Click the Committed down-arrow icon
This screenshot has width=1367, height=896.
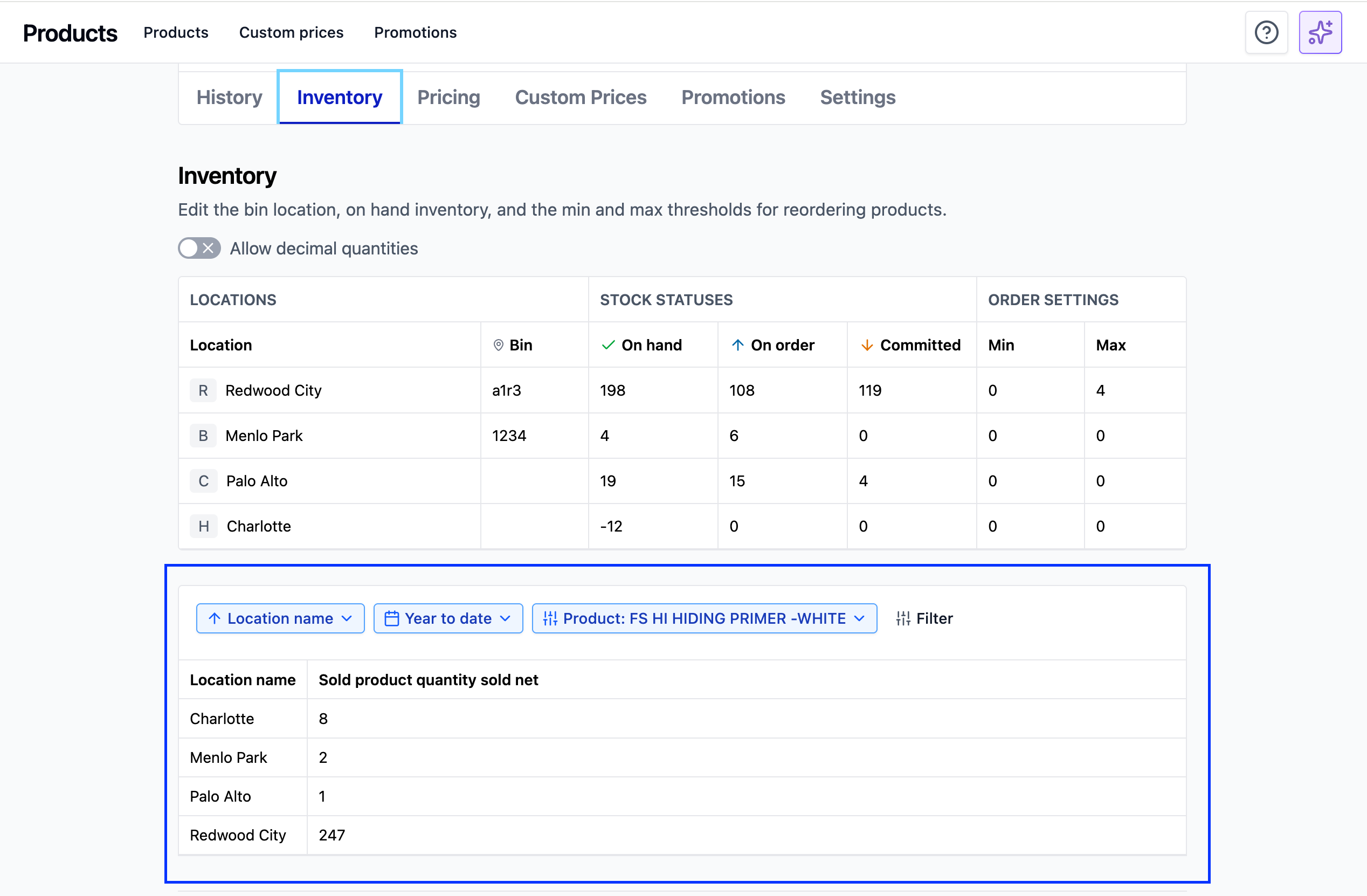867,345
